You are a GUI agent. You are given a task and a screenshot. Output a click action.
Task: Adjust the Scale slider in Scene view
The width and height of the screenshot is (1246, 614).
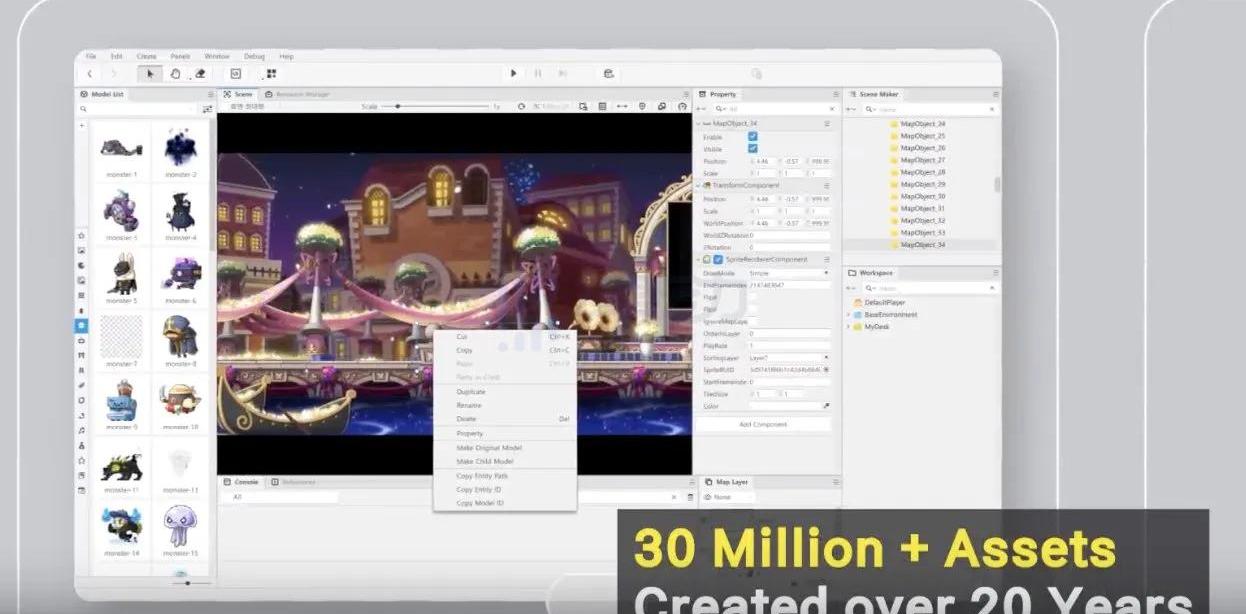pyautogui.click(x=398, y=106)
